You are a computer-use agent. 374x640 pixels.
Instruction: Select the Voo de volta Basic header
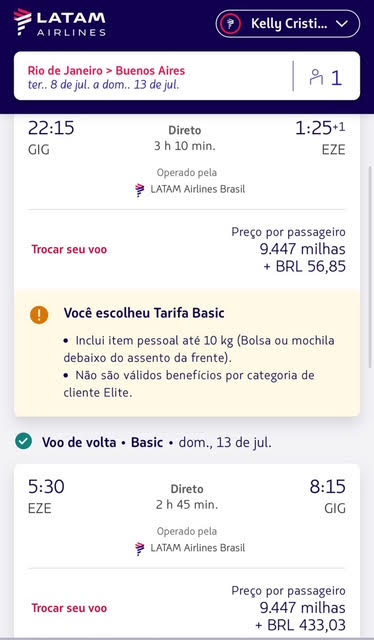tap(156, 442)
